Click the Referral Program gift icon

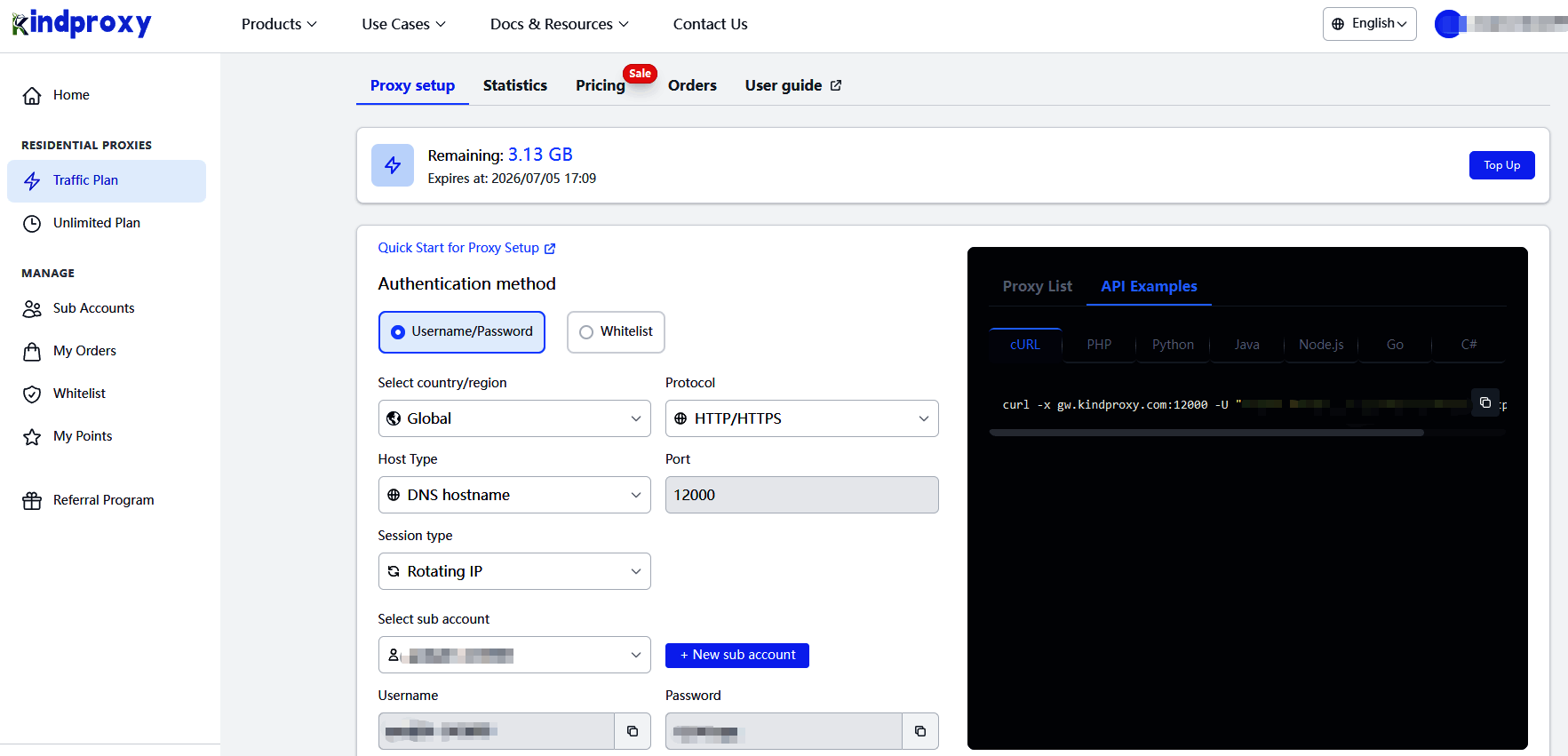click(32, 501)
